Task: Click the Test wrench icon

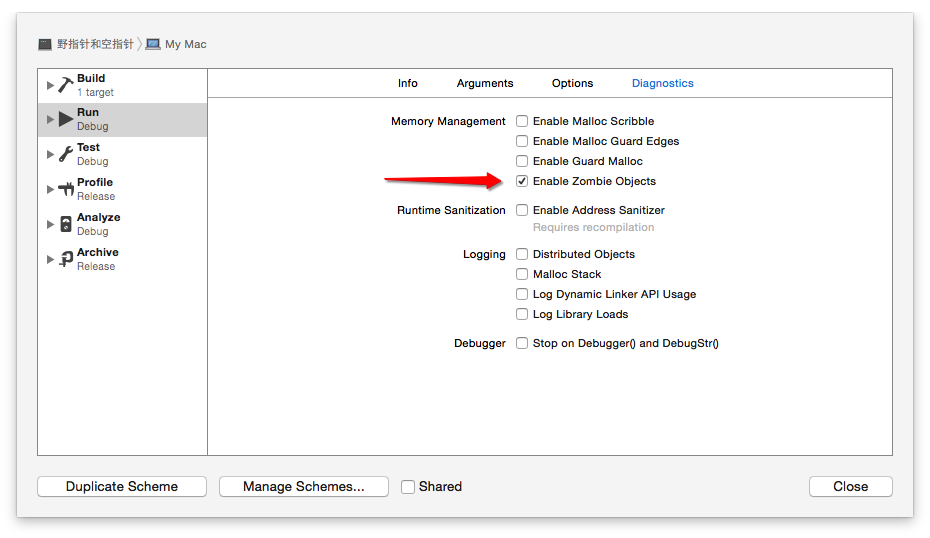Action: pyautogui.click(x=66, y=154)
